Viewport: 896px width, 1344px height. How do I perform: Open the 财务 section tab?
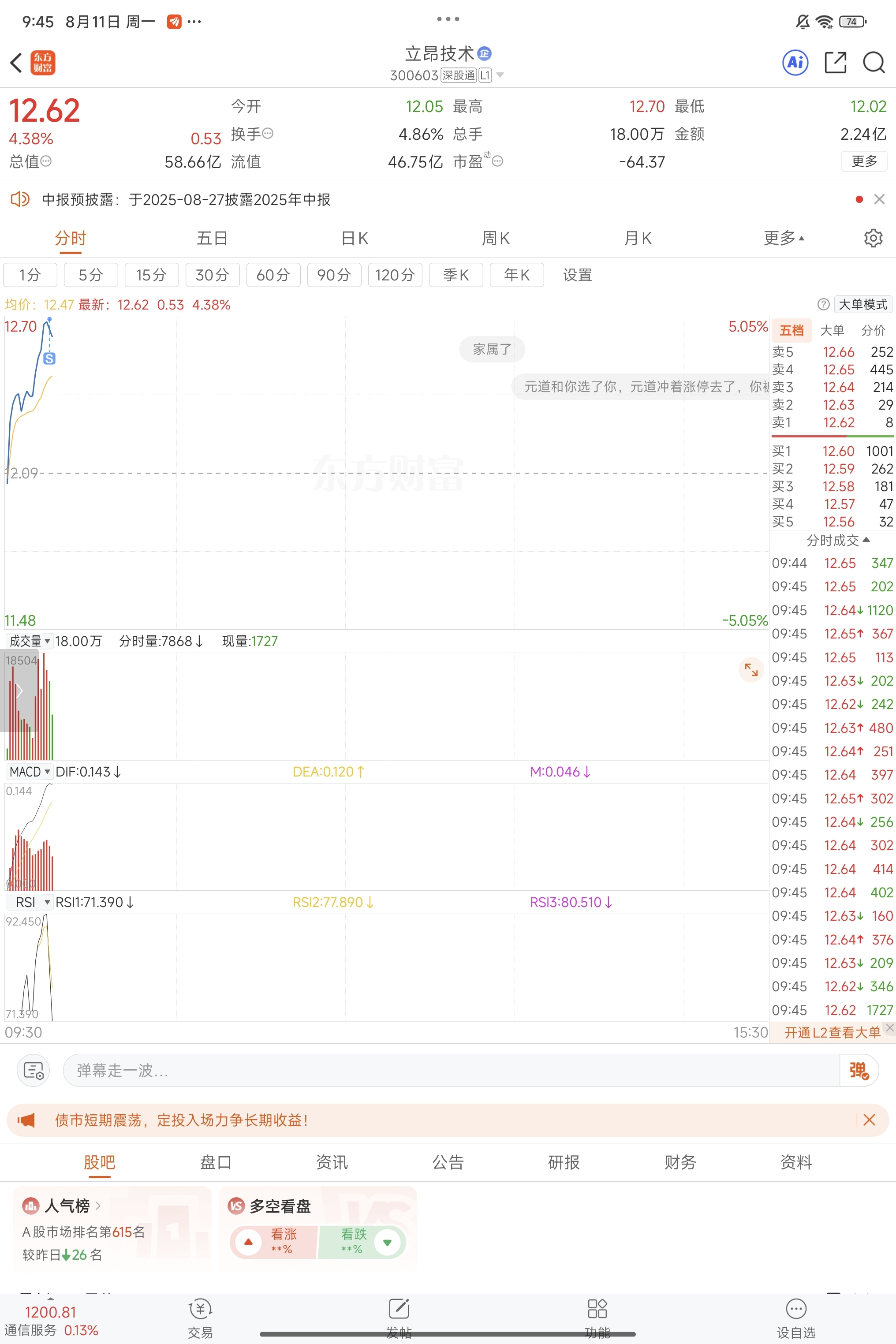click(680, 1162)
